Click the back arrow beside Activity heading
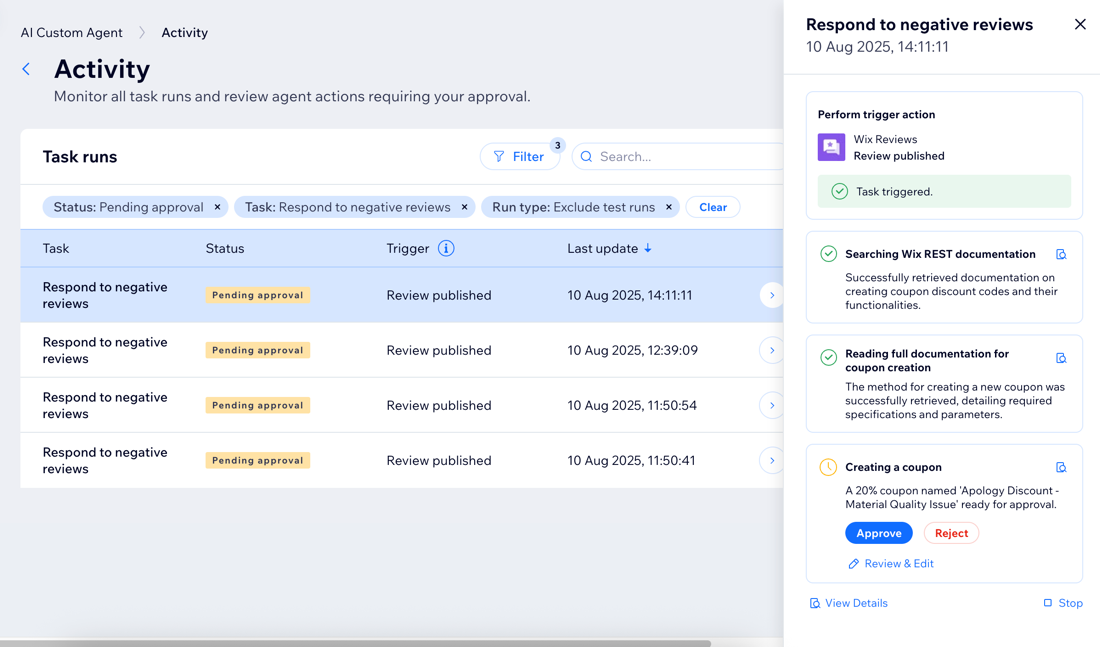 pos(26,69)
